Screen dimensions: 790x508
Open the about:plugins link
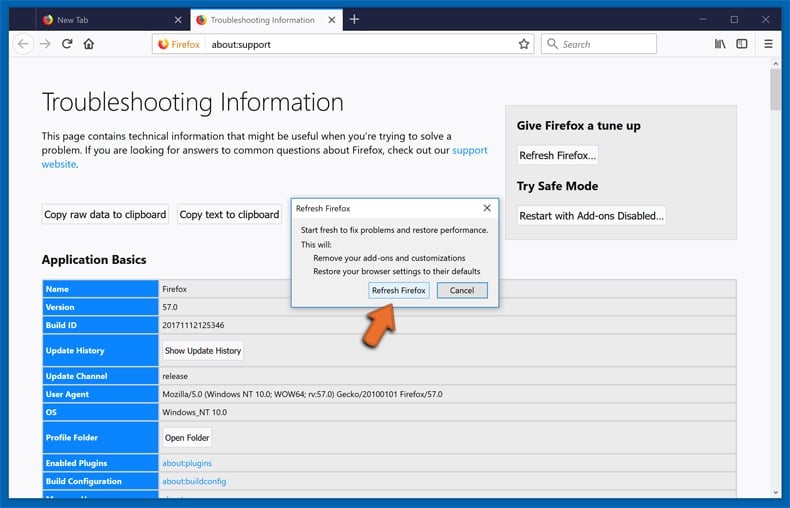point(187,463)
